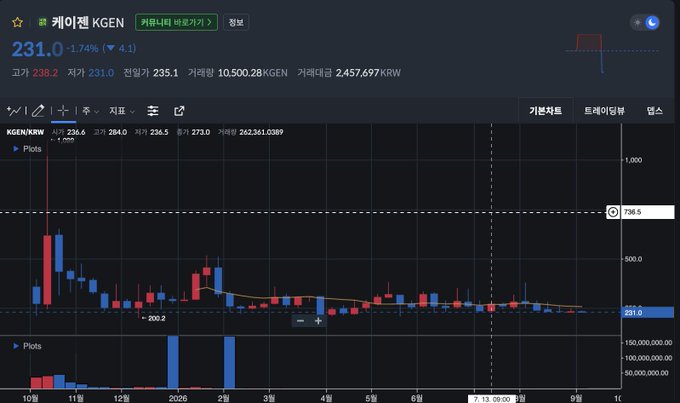Add KGEN to favorites with the star icon

[x=17, y=22]
